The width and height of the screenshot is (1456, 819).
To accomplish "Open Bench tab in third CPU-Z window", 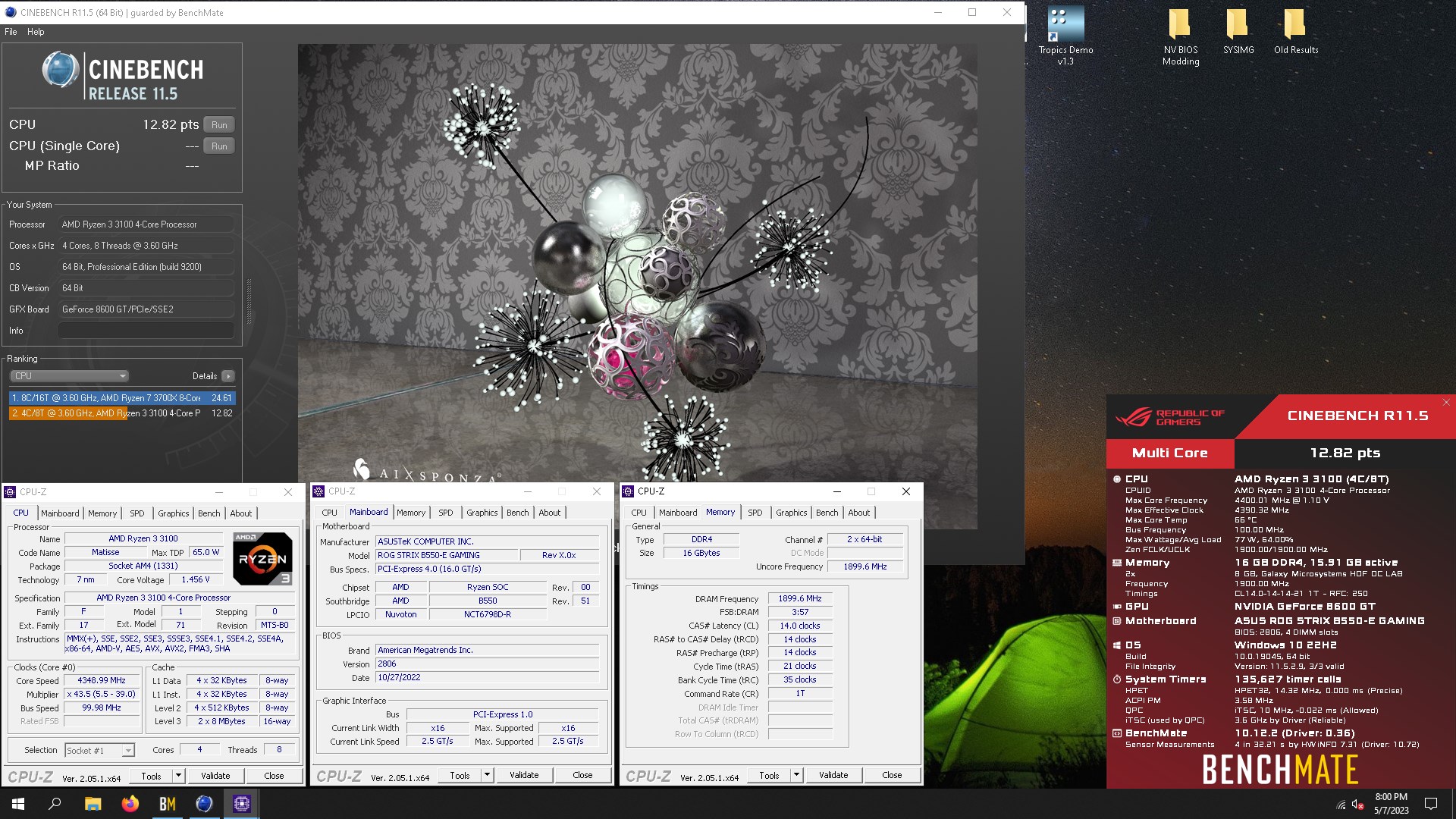I will 827,513.
